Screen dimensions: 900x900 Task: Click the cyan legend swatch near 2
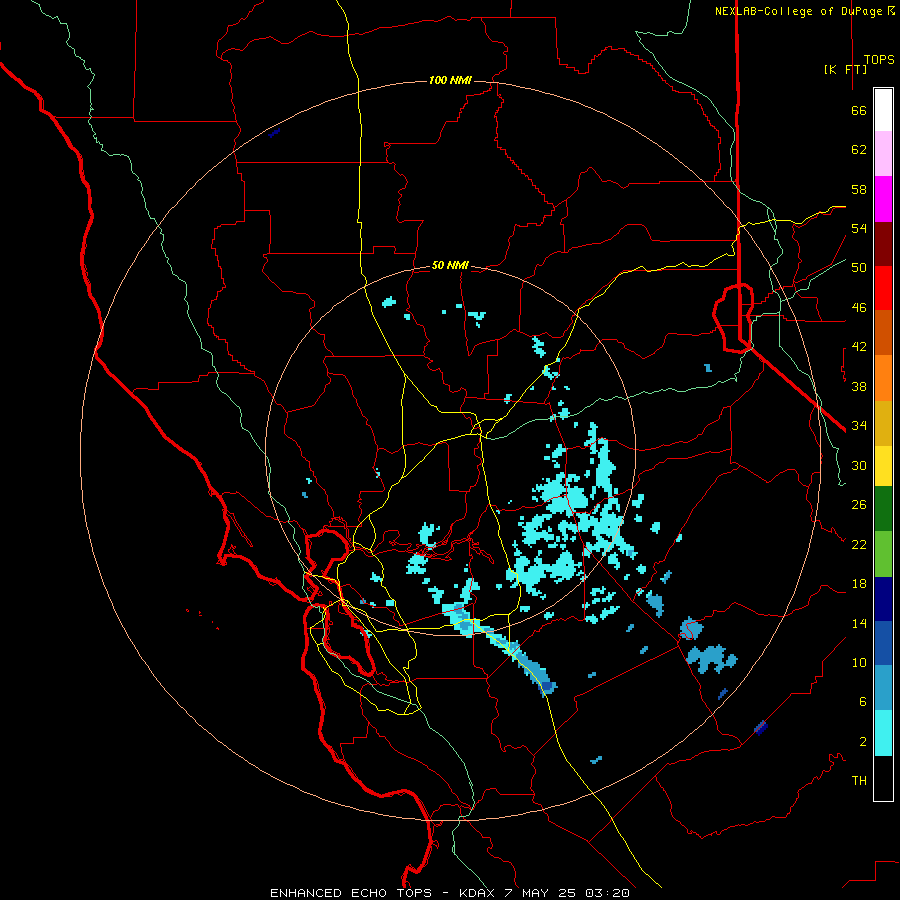click(x=883, y=733)
